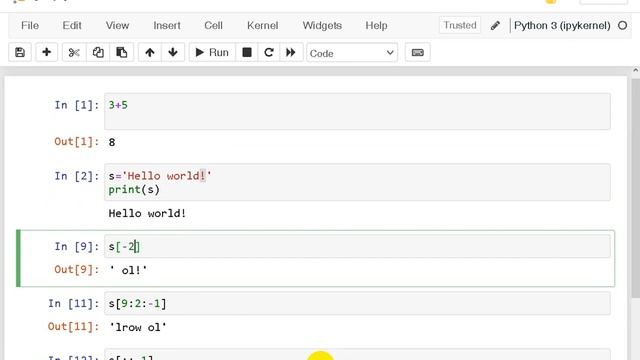Run the current cell
The width and height of the screenshot is (640, 360).
212,53
